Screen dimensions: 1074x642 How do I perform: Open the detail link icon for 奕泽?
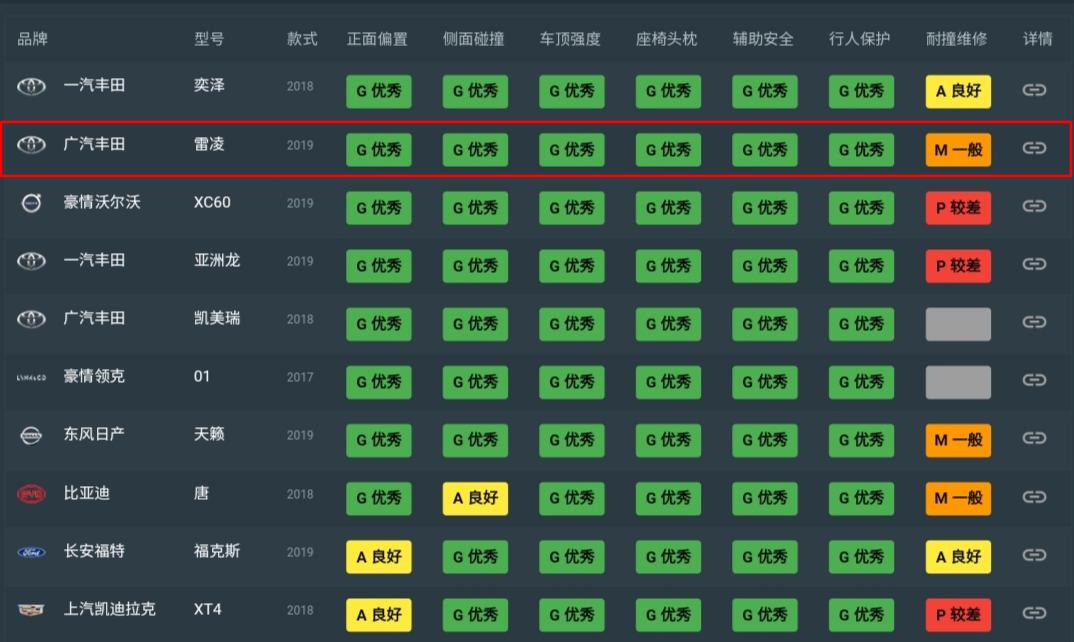pyautogui.click(x=1037, y=91)
